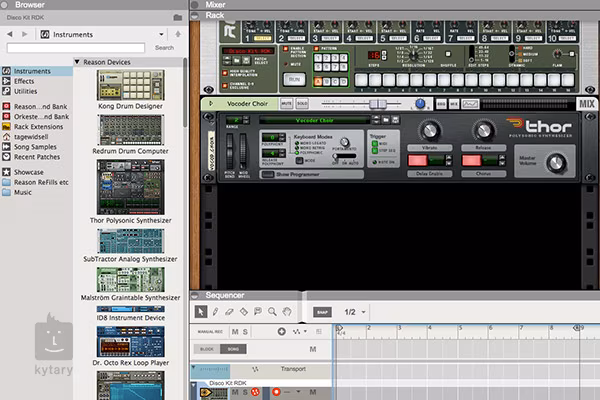This screenshot has height=400, width=600.
Task: Solo the Vocoder Choir mix channel
Action: 302,104
